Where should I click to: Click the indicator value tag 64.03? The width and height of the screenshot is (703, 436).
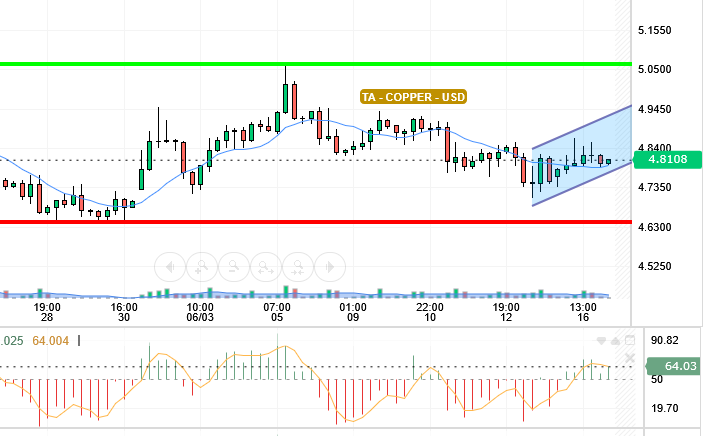pyautogui.click(x=675, y=366)
